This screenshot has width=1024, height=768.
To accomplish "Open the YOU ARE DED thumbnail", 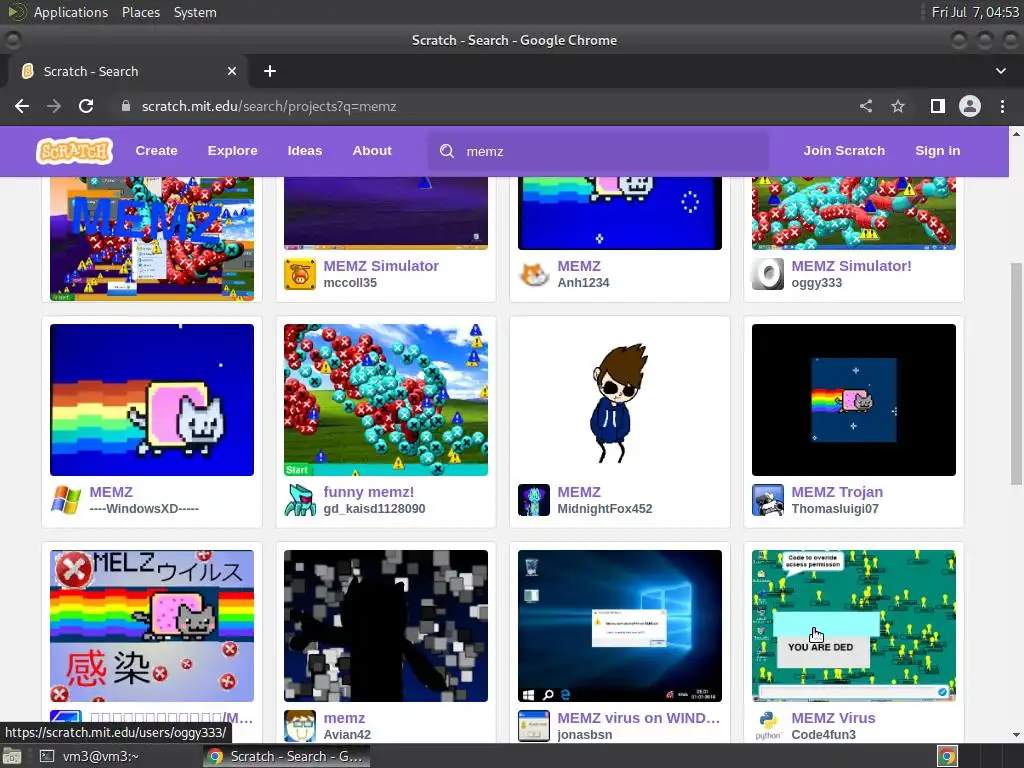I will coord(854,626).
